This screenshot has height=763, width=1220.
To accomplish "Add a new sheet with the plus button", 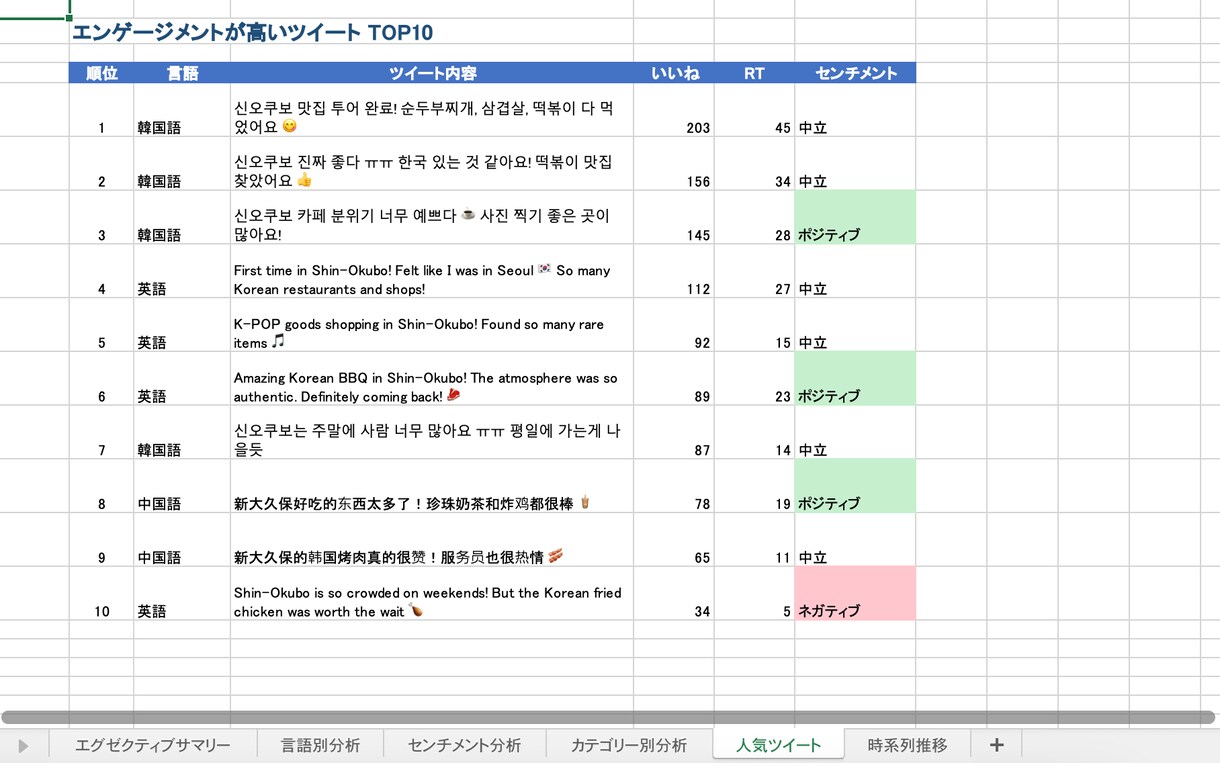I will [996, 745].
